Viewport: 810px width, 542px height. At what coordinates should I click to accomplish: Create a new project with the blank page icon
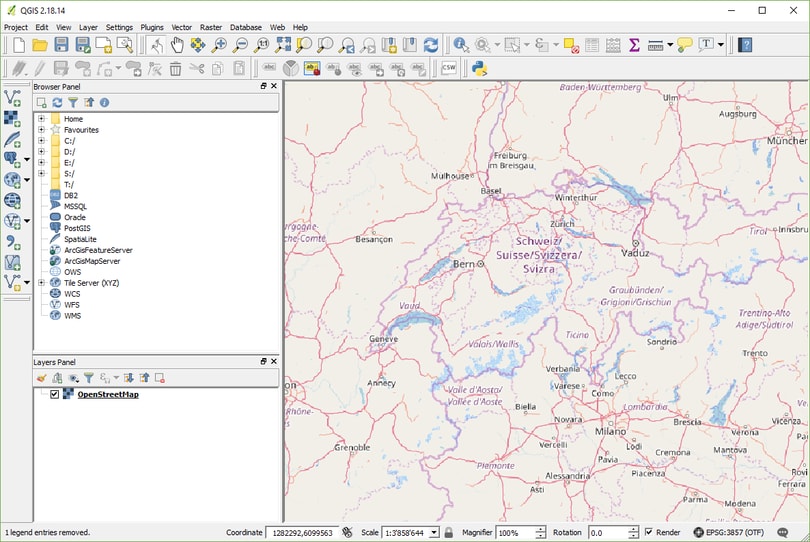19,45
